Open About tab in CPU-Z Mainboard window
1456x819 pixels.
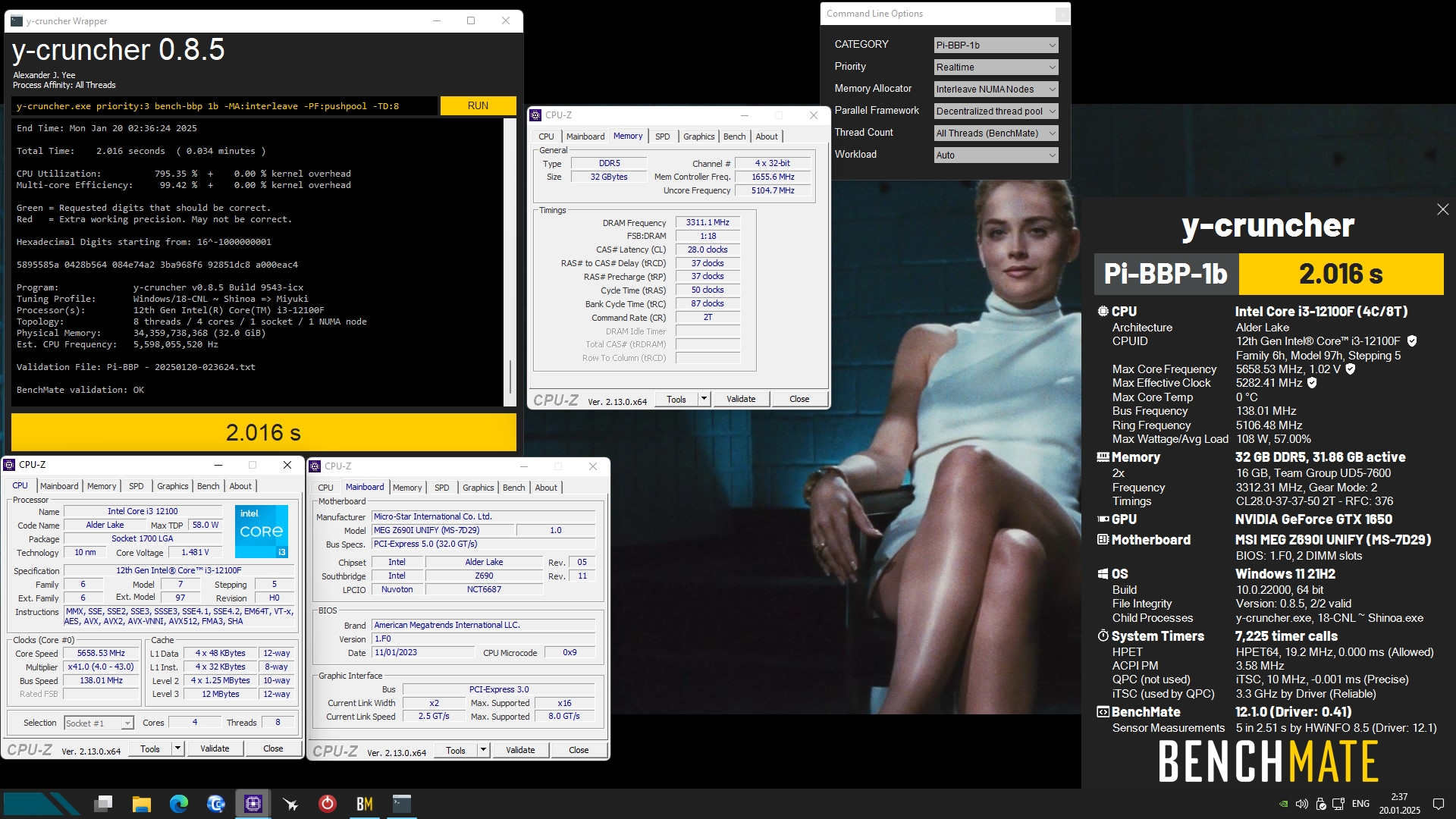[546, 488]
